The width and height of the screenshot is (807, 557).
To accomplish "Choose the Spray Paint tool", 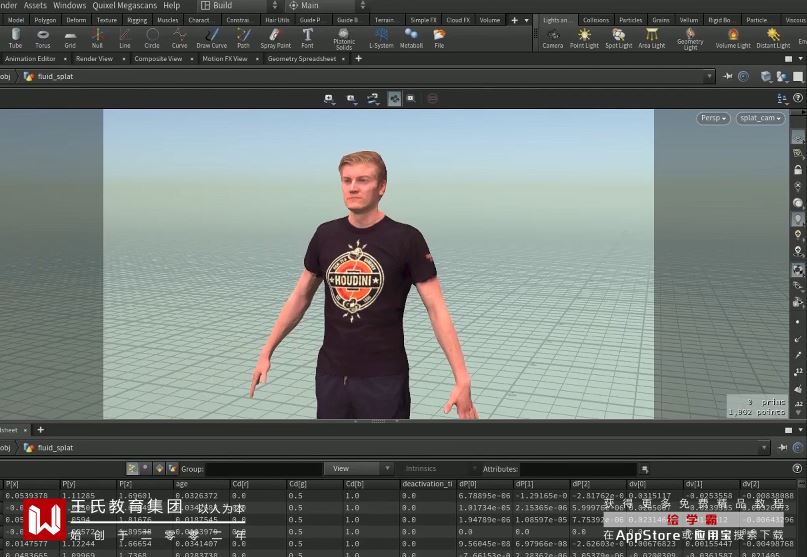I will click(x=275, y=39).
